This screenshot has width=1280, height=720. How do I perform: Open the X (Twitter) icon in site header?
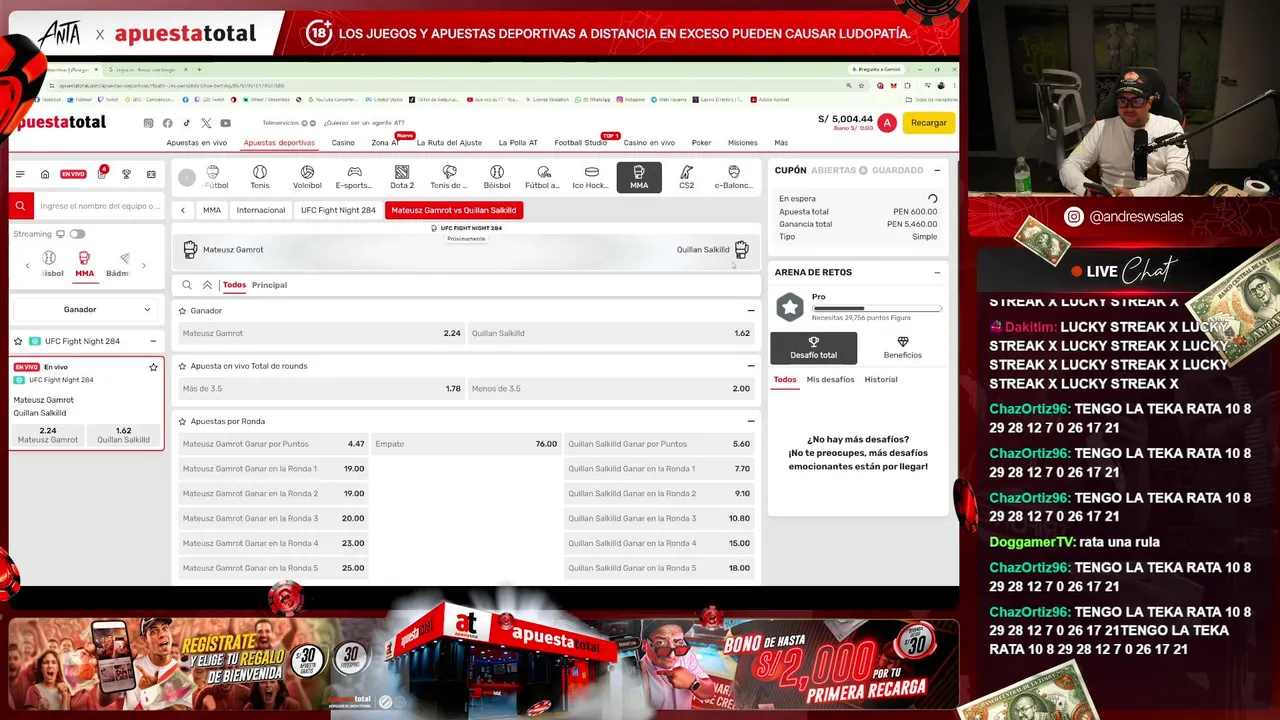(x=206, y=123)
